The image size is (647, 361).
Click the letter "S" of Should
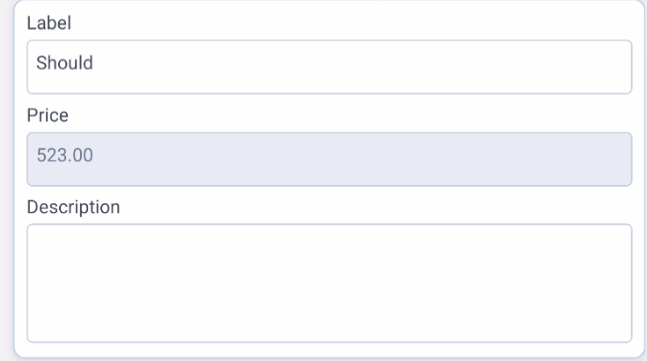pos(41,63)
